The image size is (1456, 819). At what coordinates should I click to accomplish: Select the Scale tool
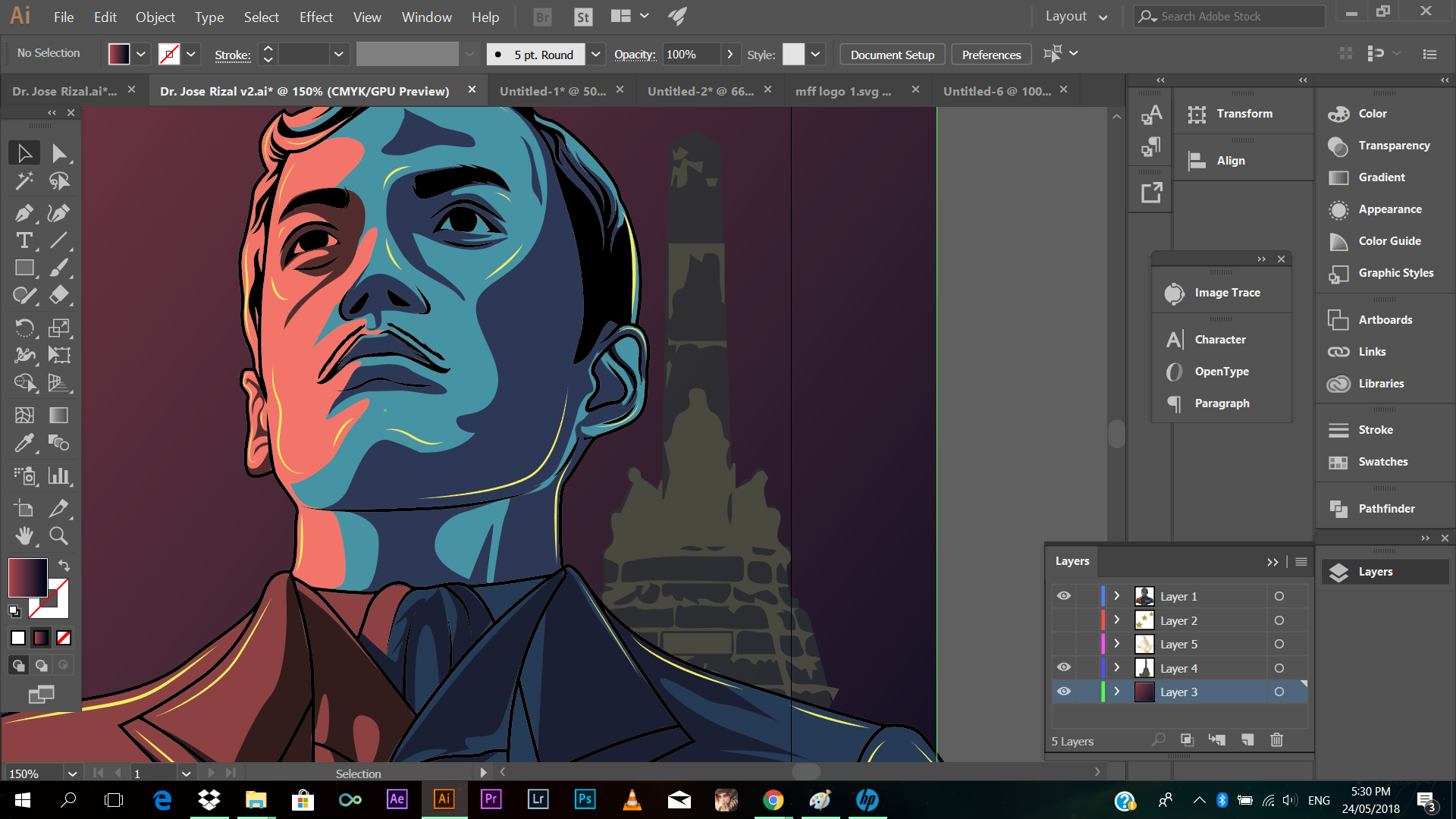59,328
